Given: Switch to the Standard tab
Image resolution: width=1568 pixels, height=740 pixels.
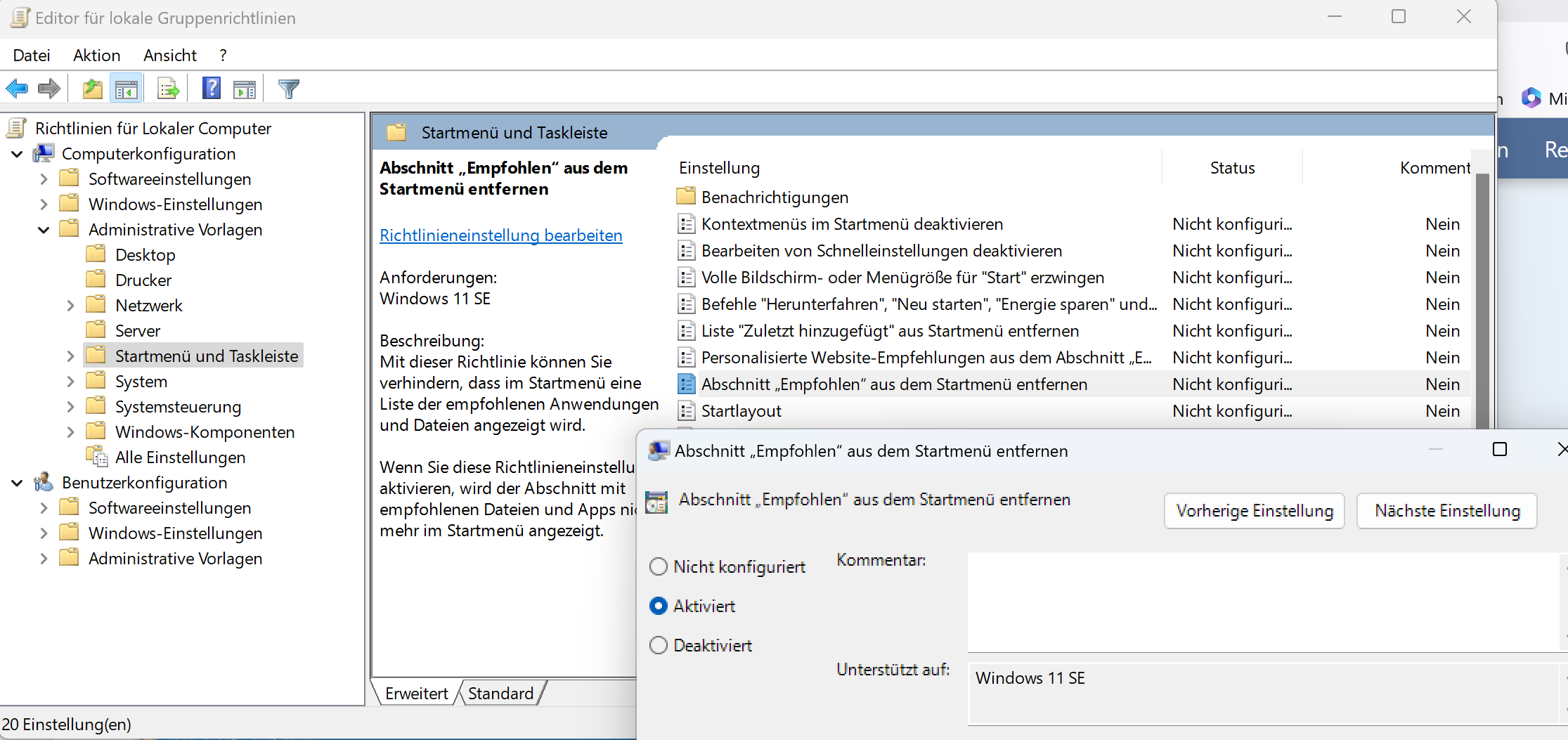Looking at the screenshot, I should point(500,694).
